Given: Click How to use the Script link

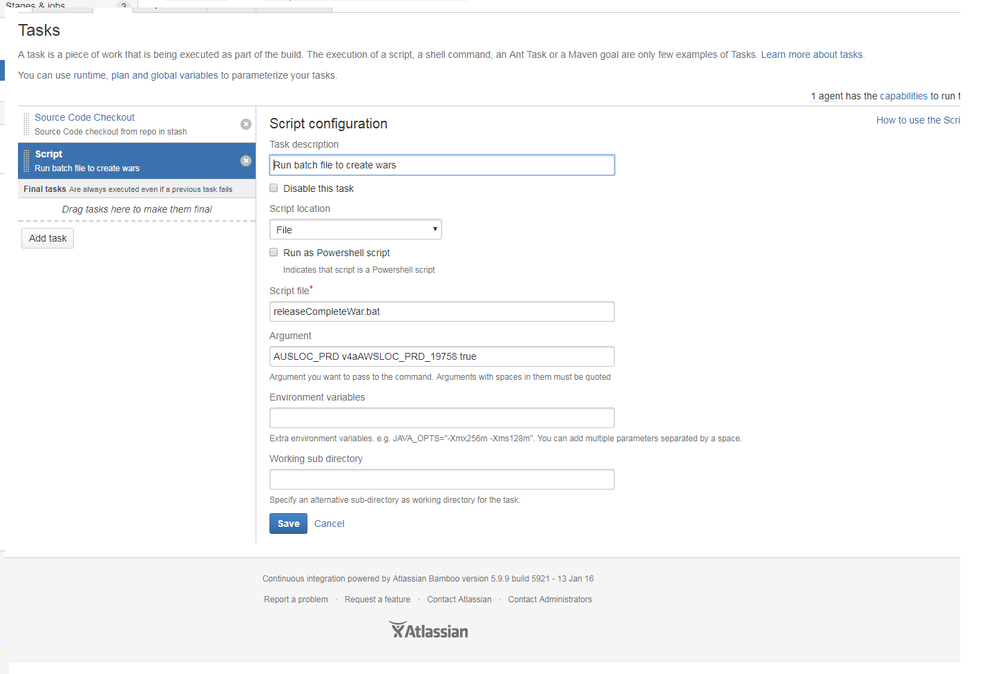Looking at the screenshot, I should pos(917,119).
